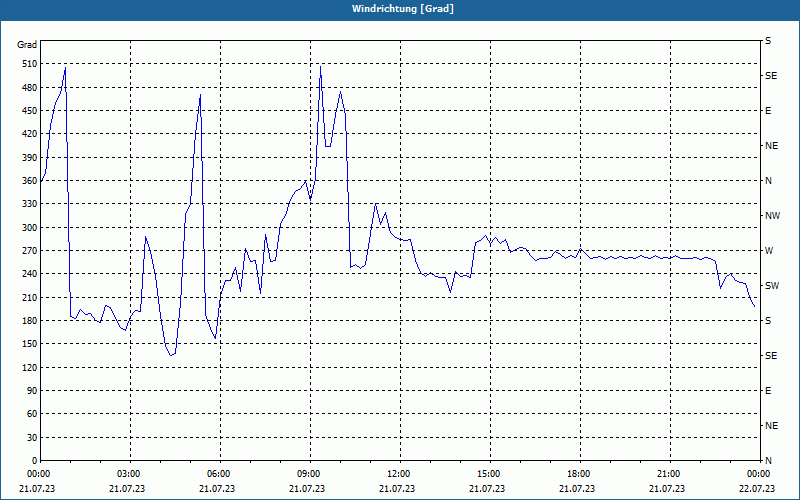This screenshot has width=800, height=500.
Task: Select the 09:00 time label
Action: (308, 473)
